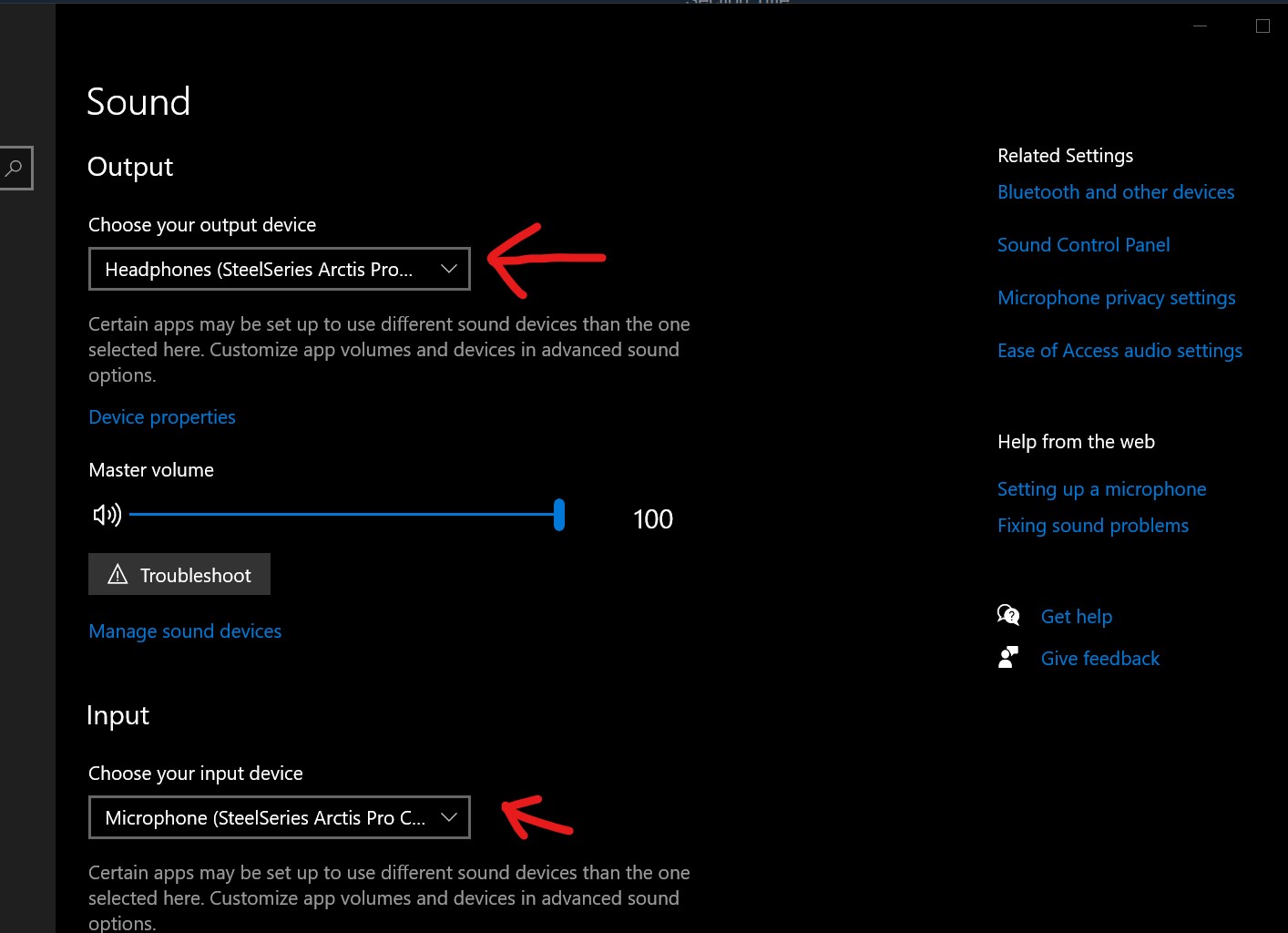Click the master volume slider handle
The width and height of the screenshot is (1288, 933).
click(559, 515)
